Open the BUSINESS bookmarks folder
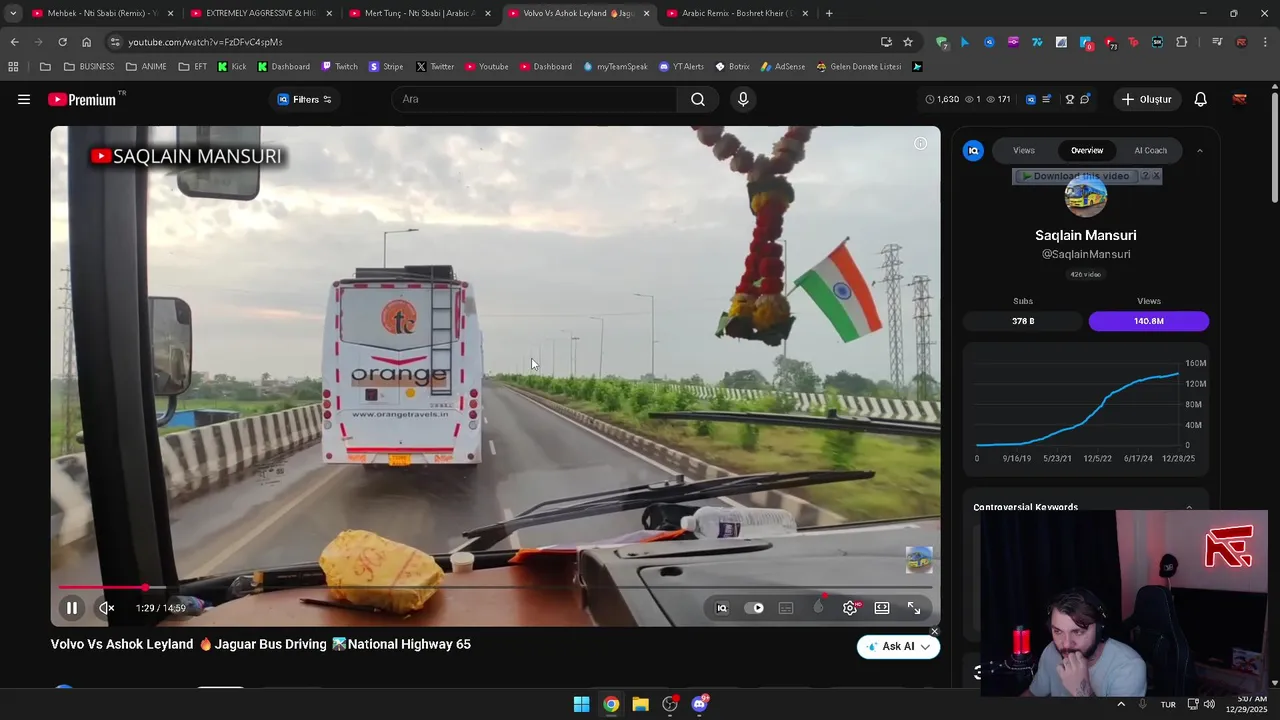This screenshot has width=1280, height=720. click(89, 67)
